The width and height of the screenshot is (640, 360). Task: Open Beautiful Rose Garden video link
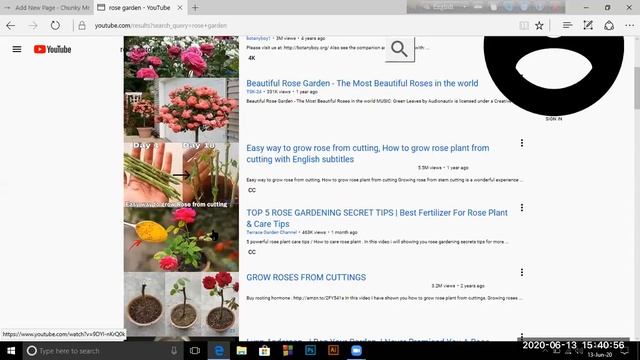pyautogui.click(x=362, y=83)
